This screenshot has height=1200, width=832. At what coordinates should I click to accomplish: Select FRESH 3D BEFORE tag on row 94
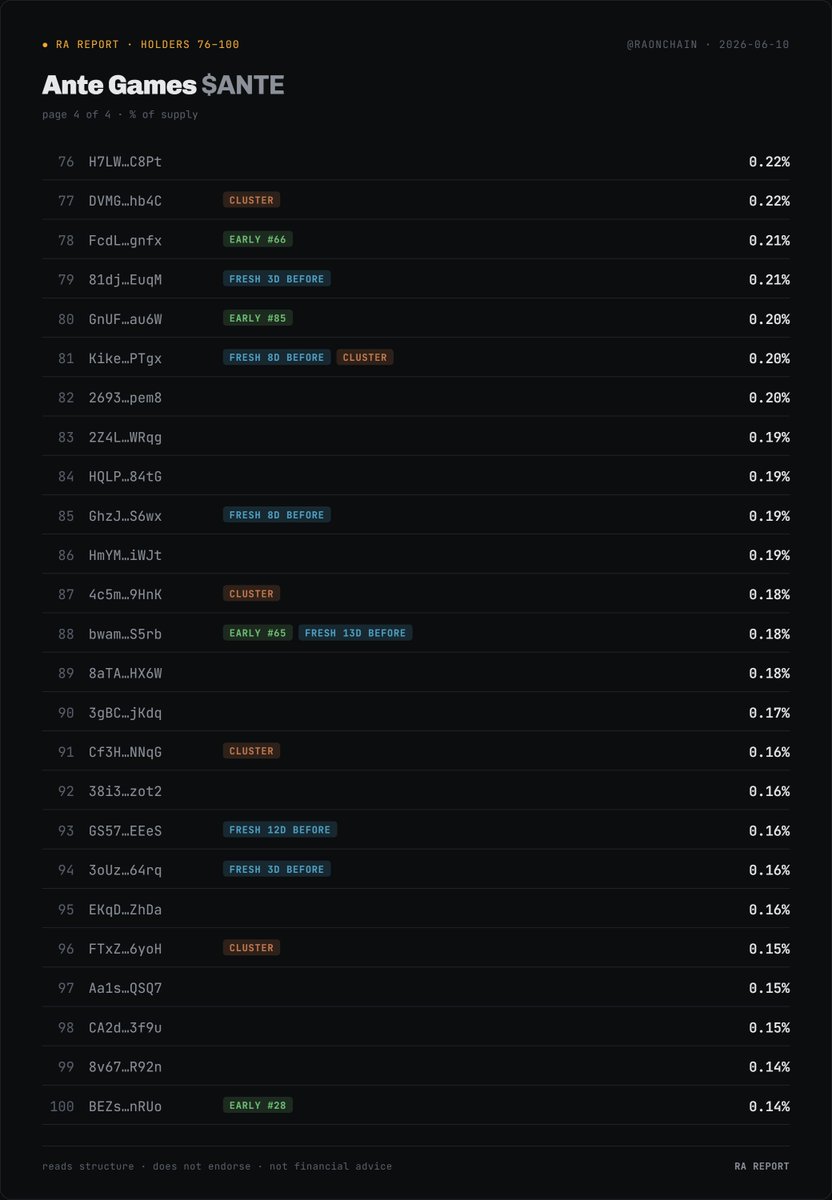pos(277,870)
